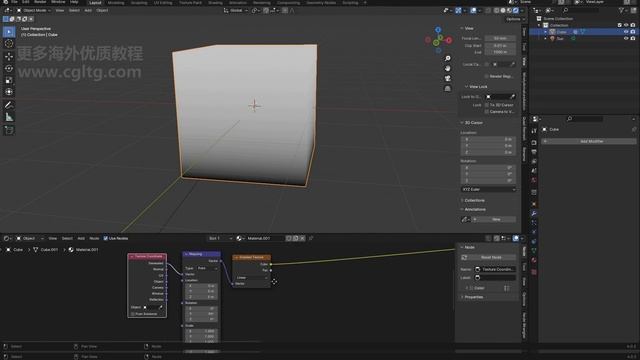This screenshot has height=360, width=640.
Task: Enable Lock To 3D Cursor checkbox
Action: click(x=487, y=105)
